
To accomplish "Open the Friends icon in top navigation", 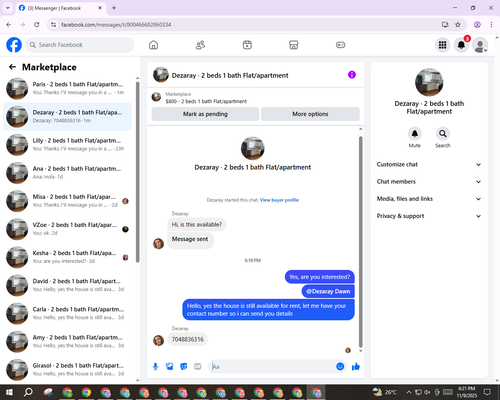I will pyautogui.click(x=200, y=45).
